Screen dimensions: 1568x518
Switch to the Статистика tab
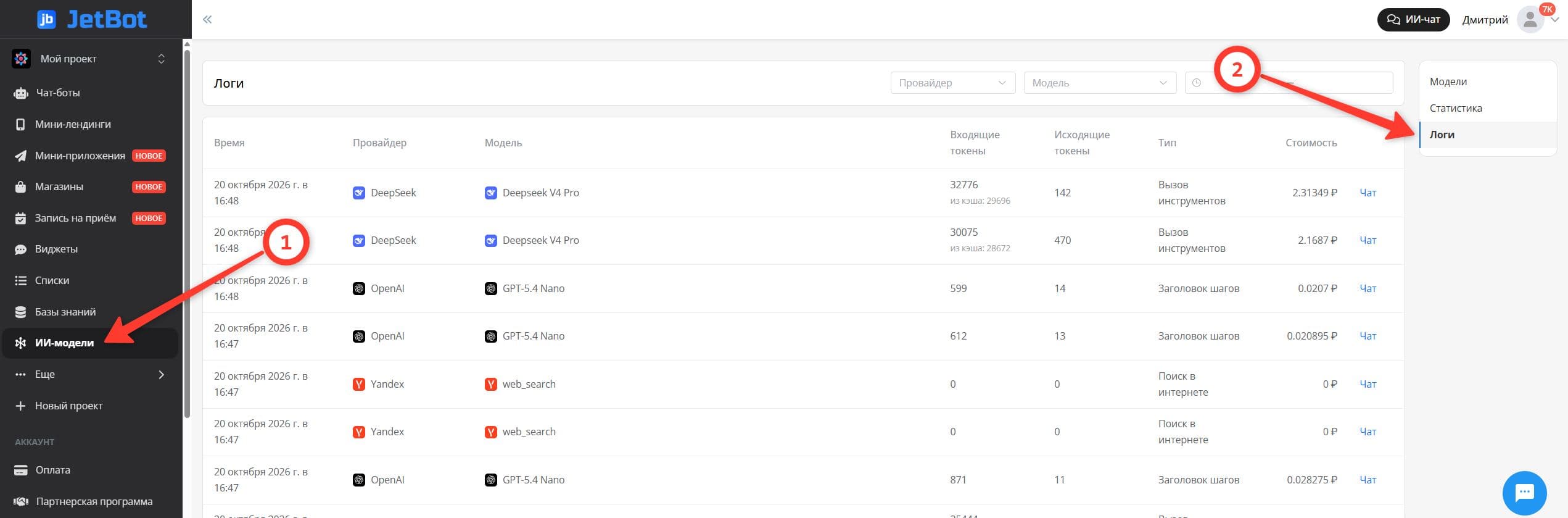pyautogui.click(x=1455, y=108)
